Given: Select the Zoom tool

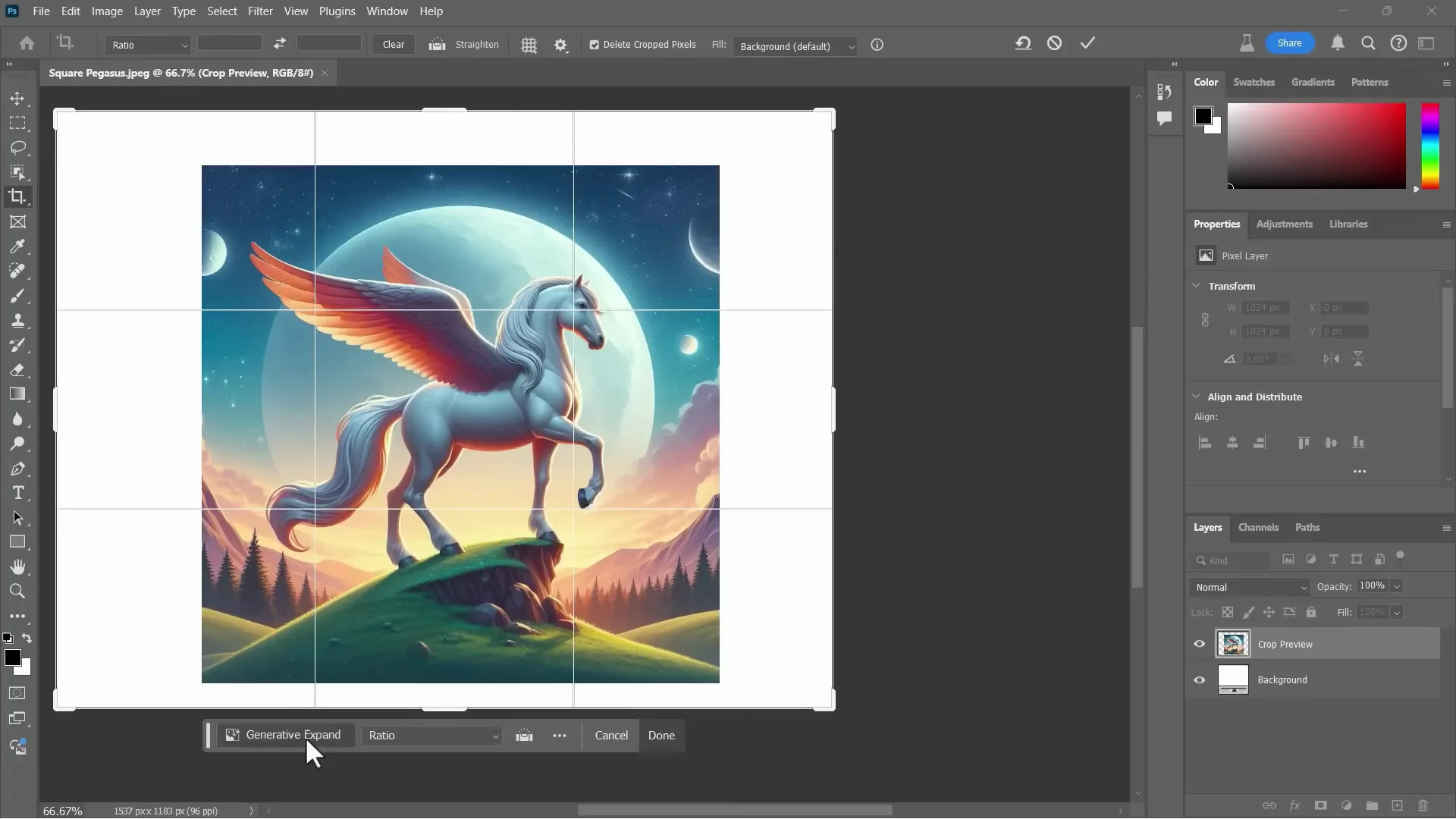Looking at the screenshot, I should pos(17,591).
